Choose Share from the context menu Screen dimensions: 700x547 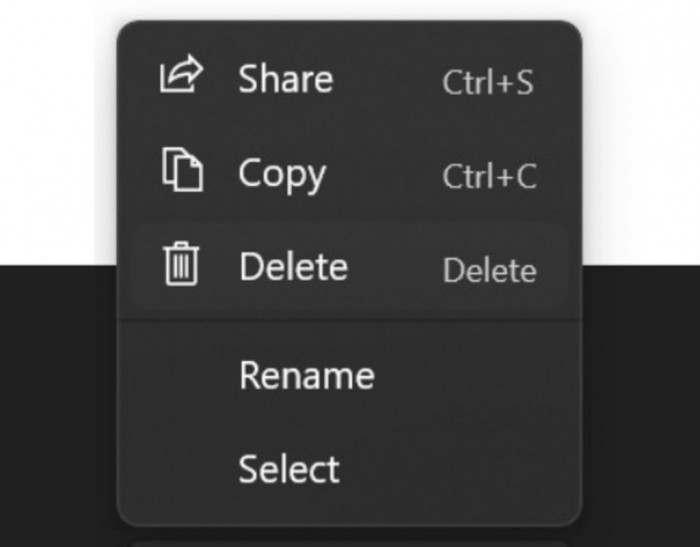285,79
